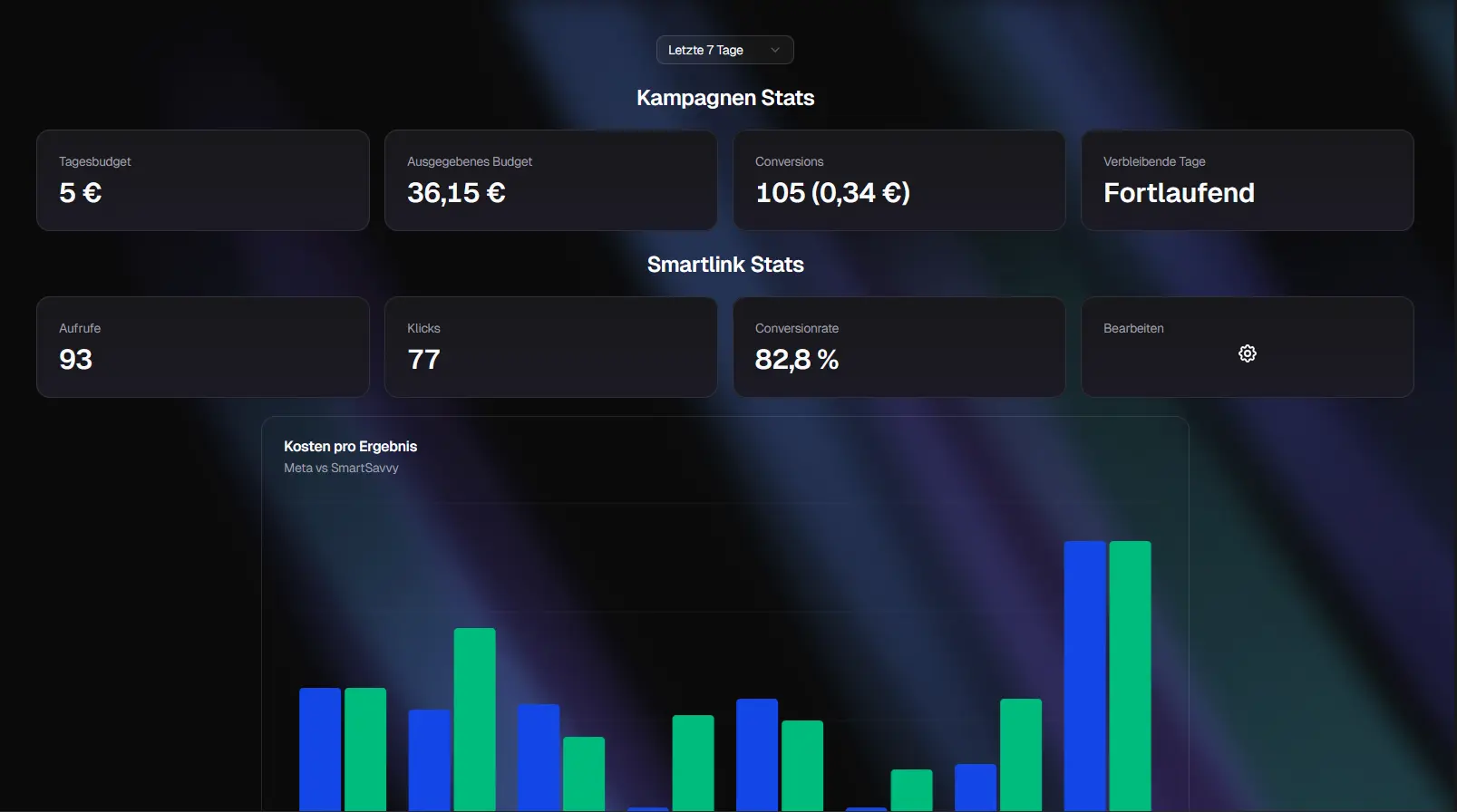Click the Aufrufe value 93

coord(76,360)
